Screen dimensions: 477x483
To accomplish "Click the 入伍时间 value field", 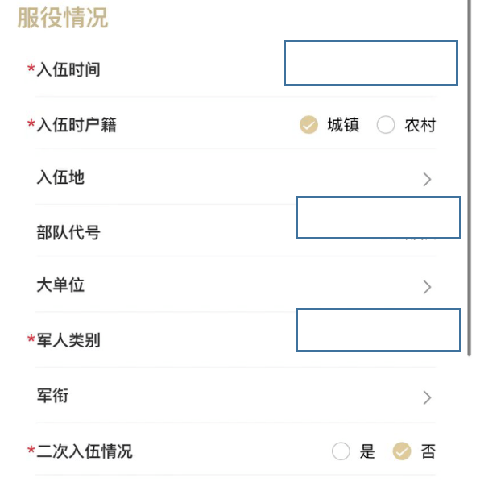I will point(371,63).
